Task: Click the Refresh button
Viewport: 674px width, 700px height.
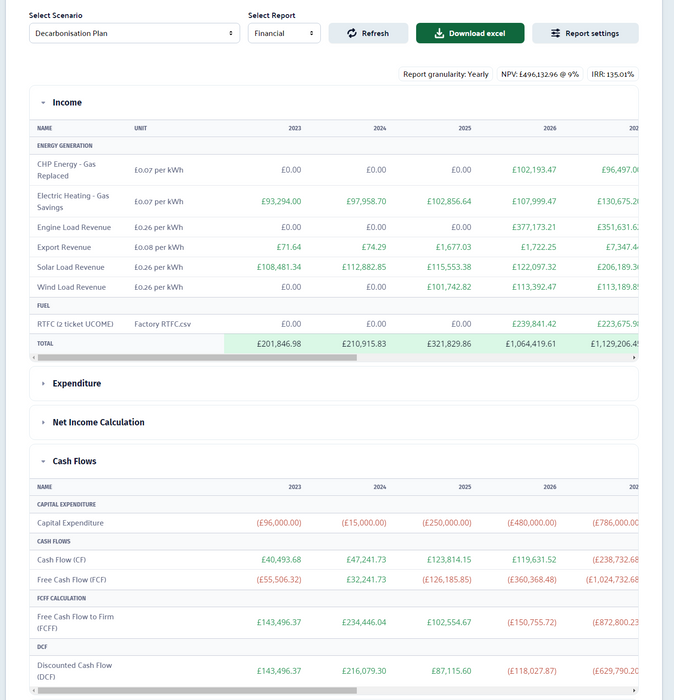Action: point(368,33)
